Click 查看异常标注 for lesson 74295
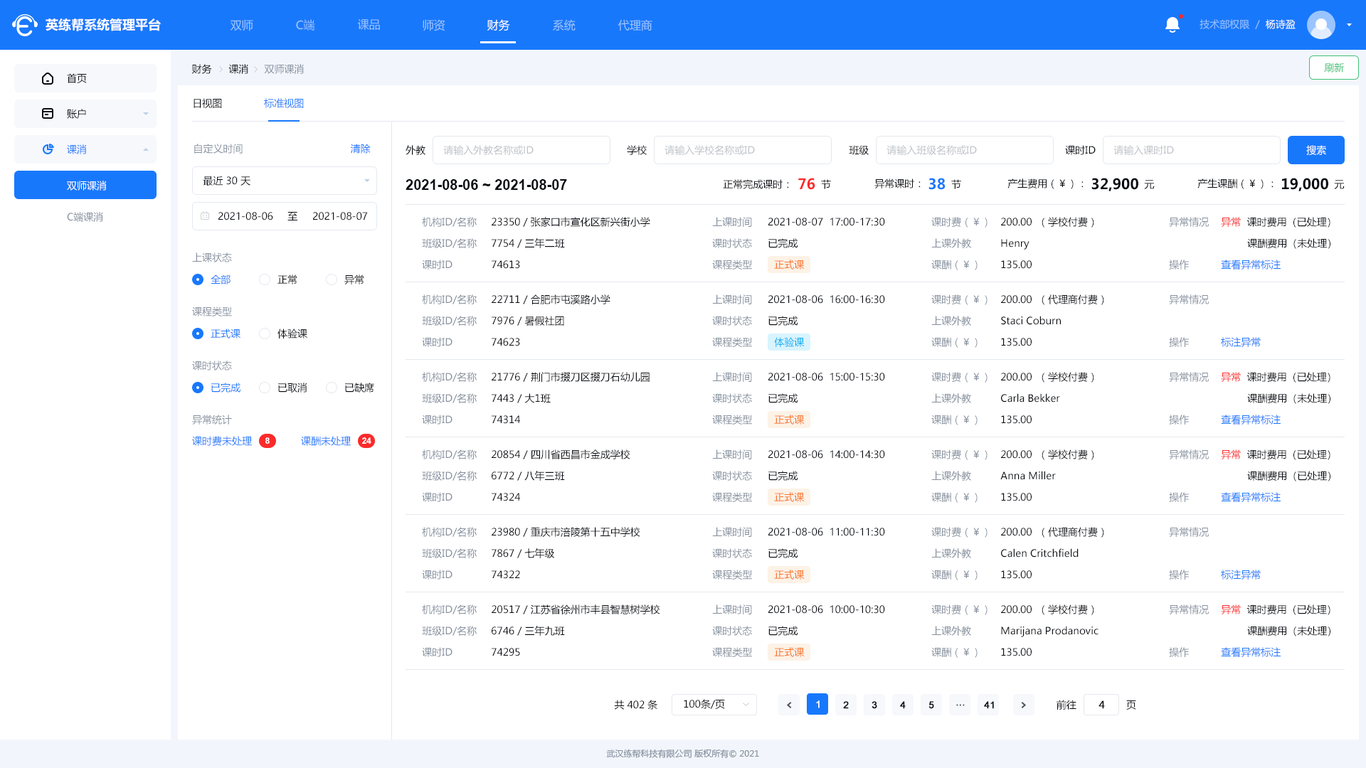The width and height of the screenshot is (1366, 768). coord(1250,652)
